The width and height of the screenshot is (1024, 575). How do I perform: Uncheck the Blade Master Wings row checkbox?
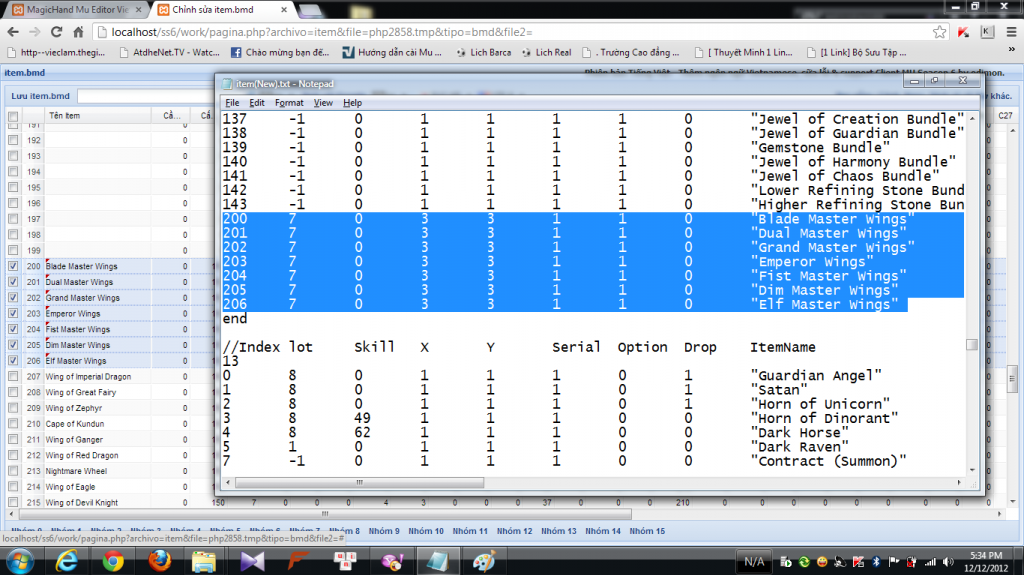(13, 267)
